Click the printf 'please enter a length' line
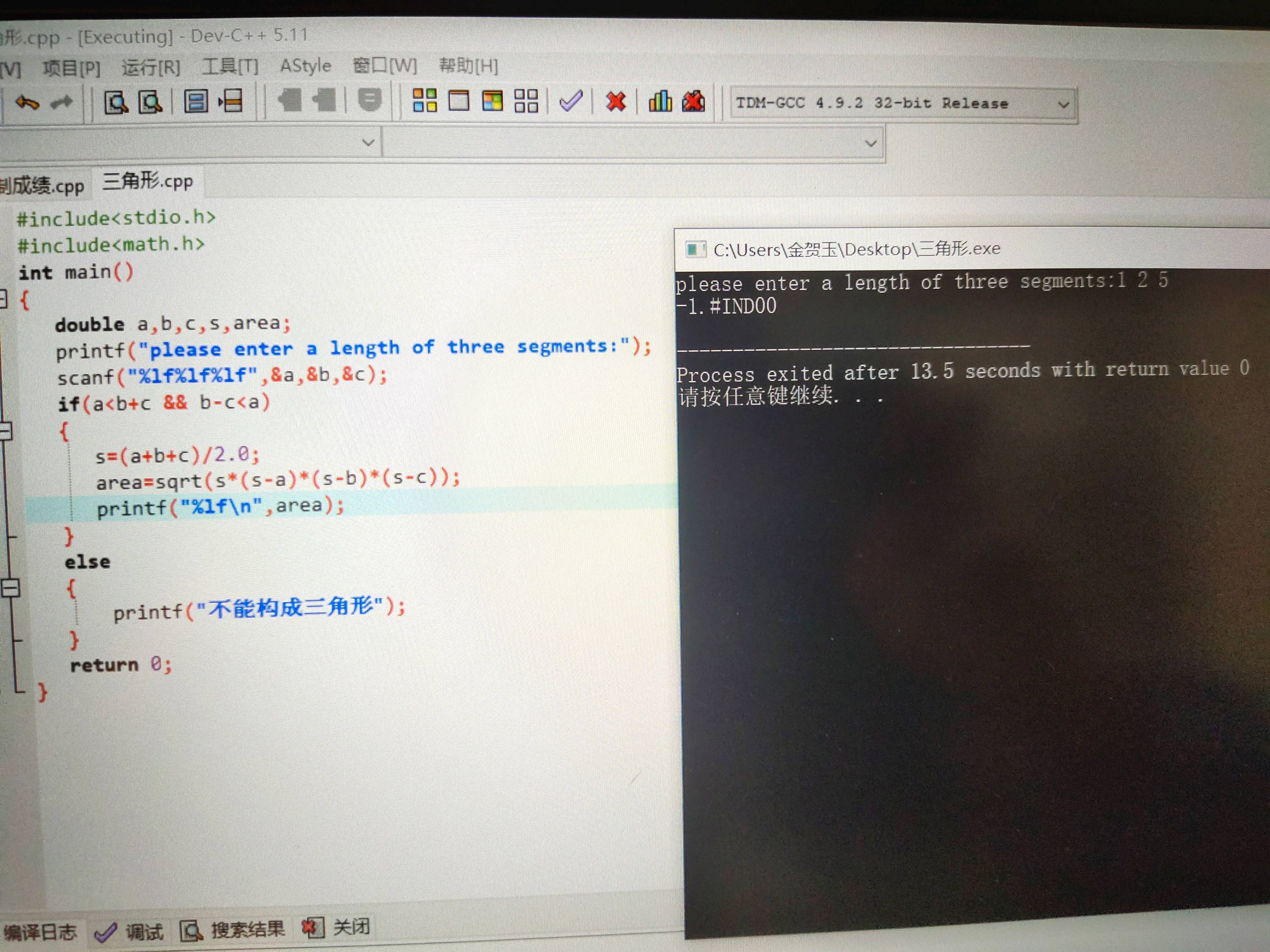 (x=354, y=348)
